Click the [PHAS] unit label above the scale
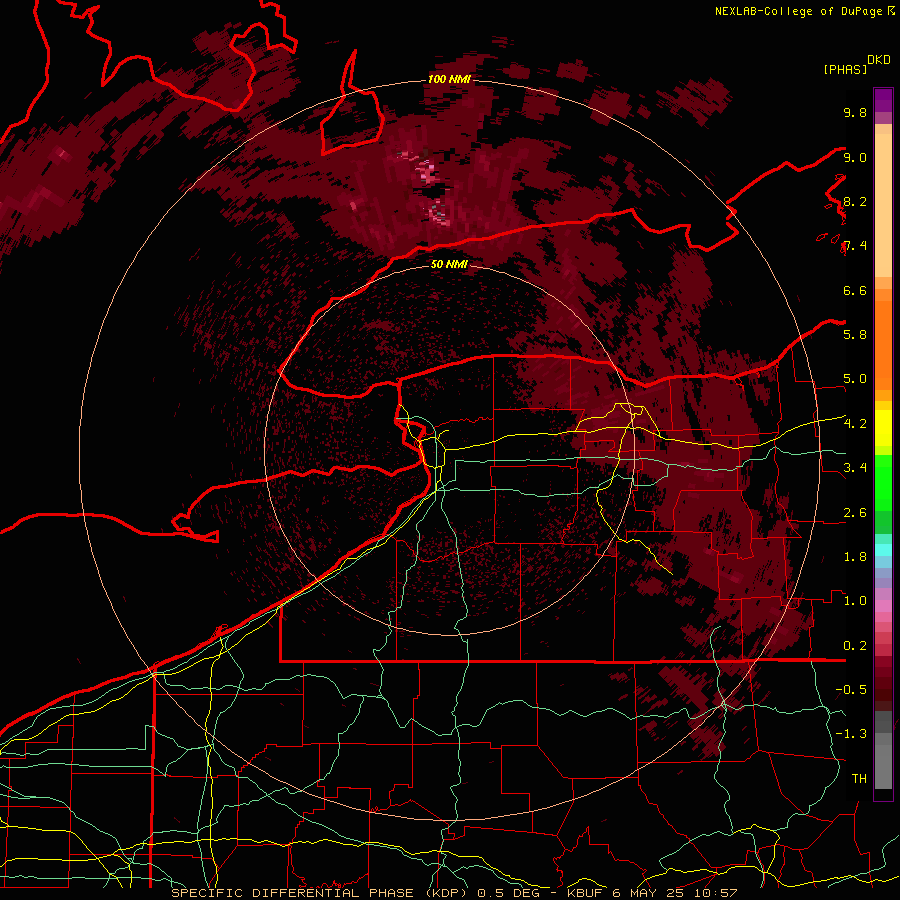 tap(845, 70)
